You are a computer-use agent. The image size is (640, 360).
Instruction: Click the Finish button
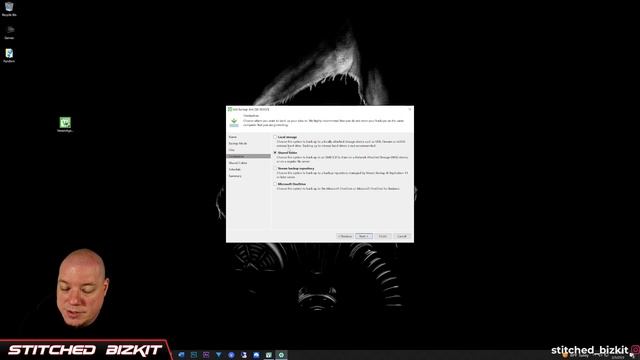tap(383, 236)
